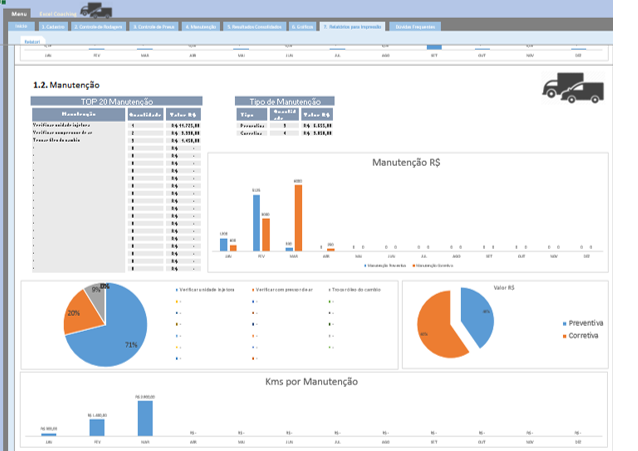Click the Trocar óleo do câmbio row

click(x=116, y=140)
